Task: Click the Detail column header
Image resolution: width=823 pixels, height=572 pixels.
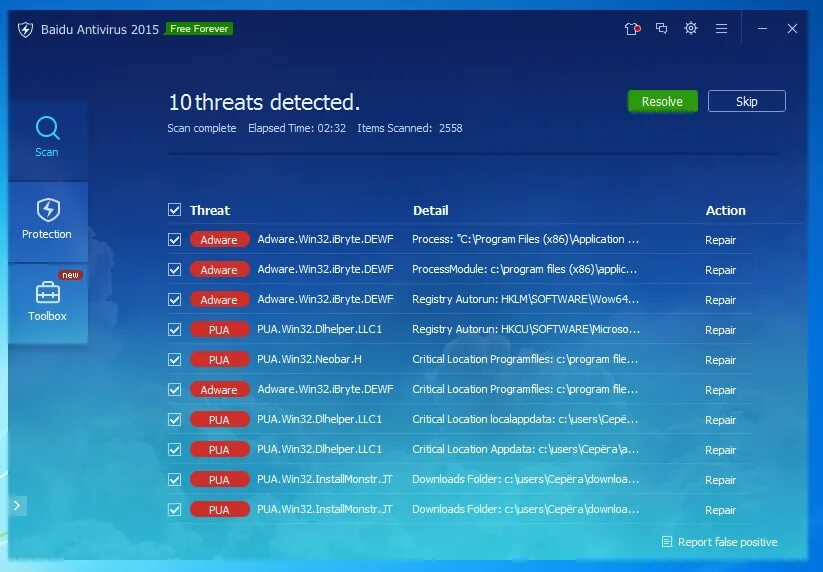Action: pos(430,210)
